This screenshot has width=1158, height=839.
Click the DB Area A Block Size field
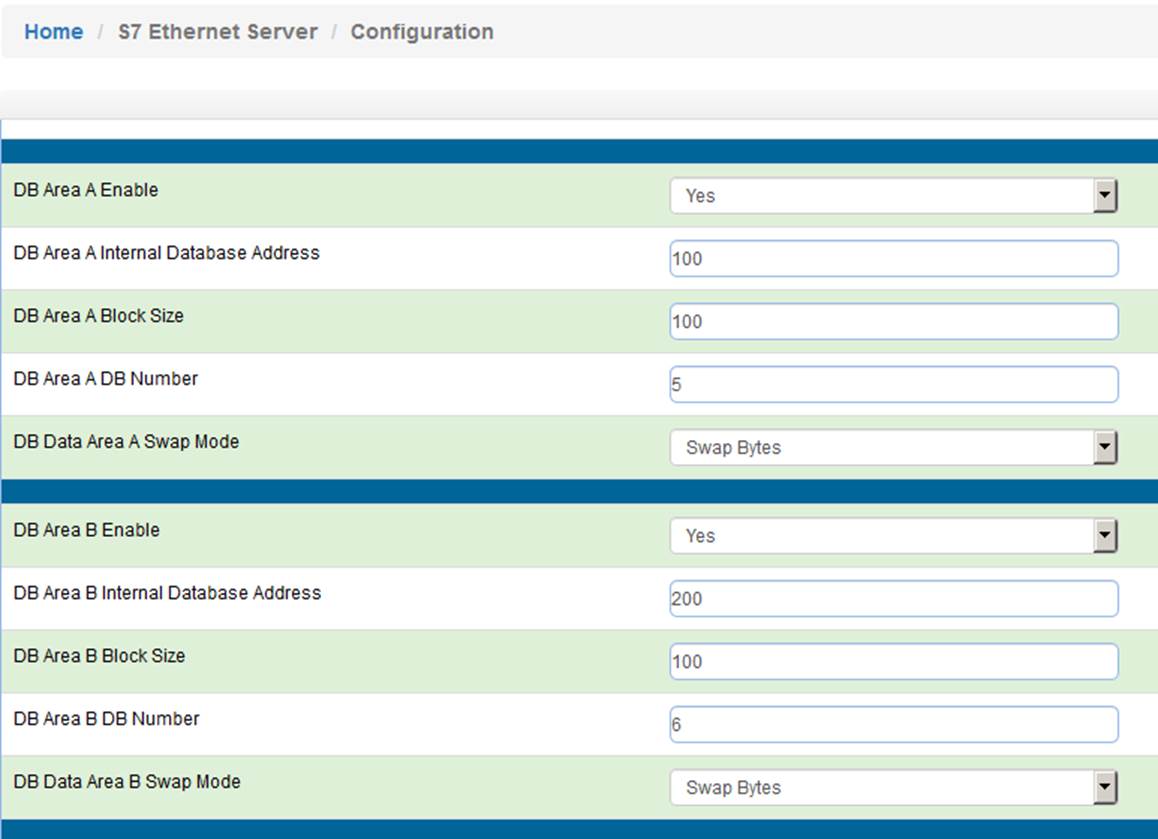tap(894, 321)
